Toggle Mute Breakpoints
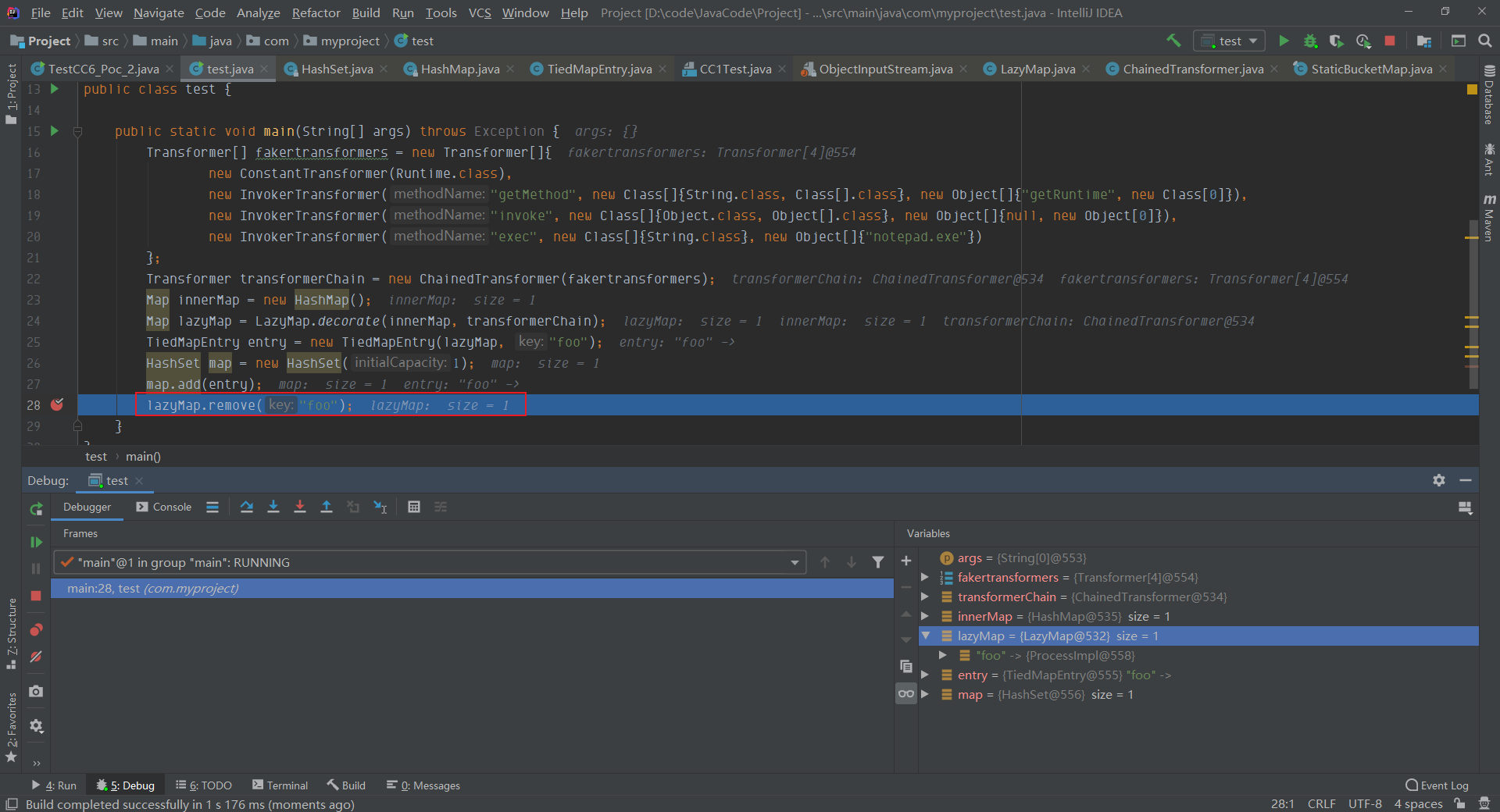 (36, 657)
